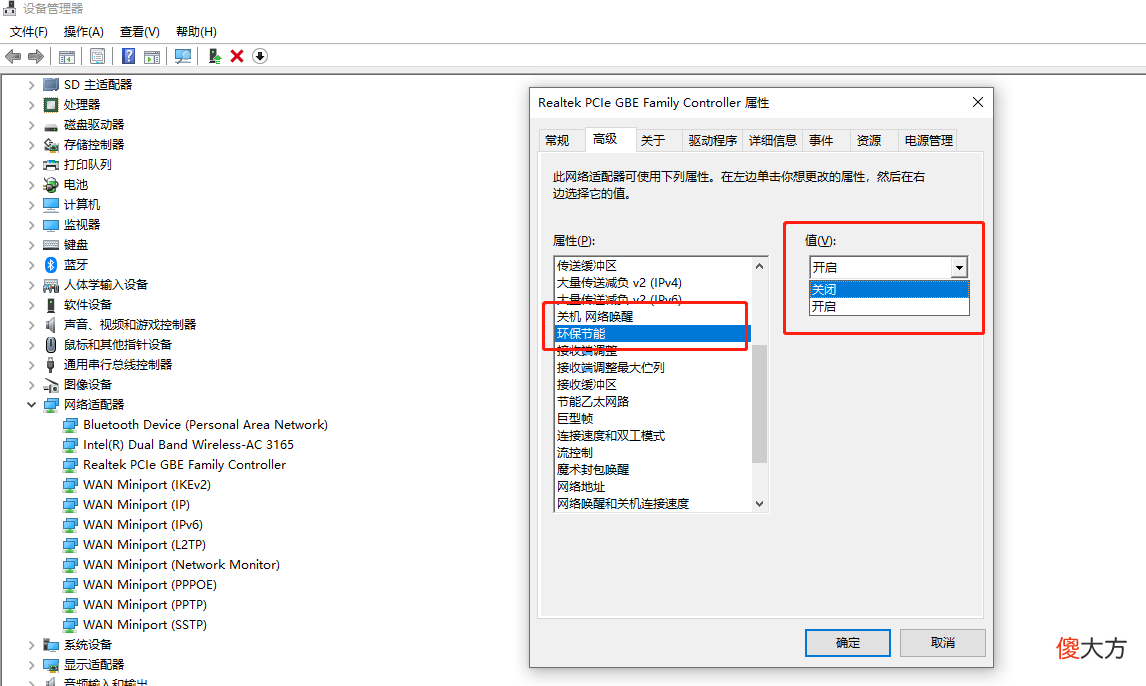Expand the 处理器 tree node
Image resolution: width=1146 pixels, height=686 pixels.
[x=31, y=105]
